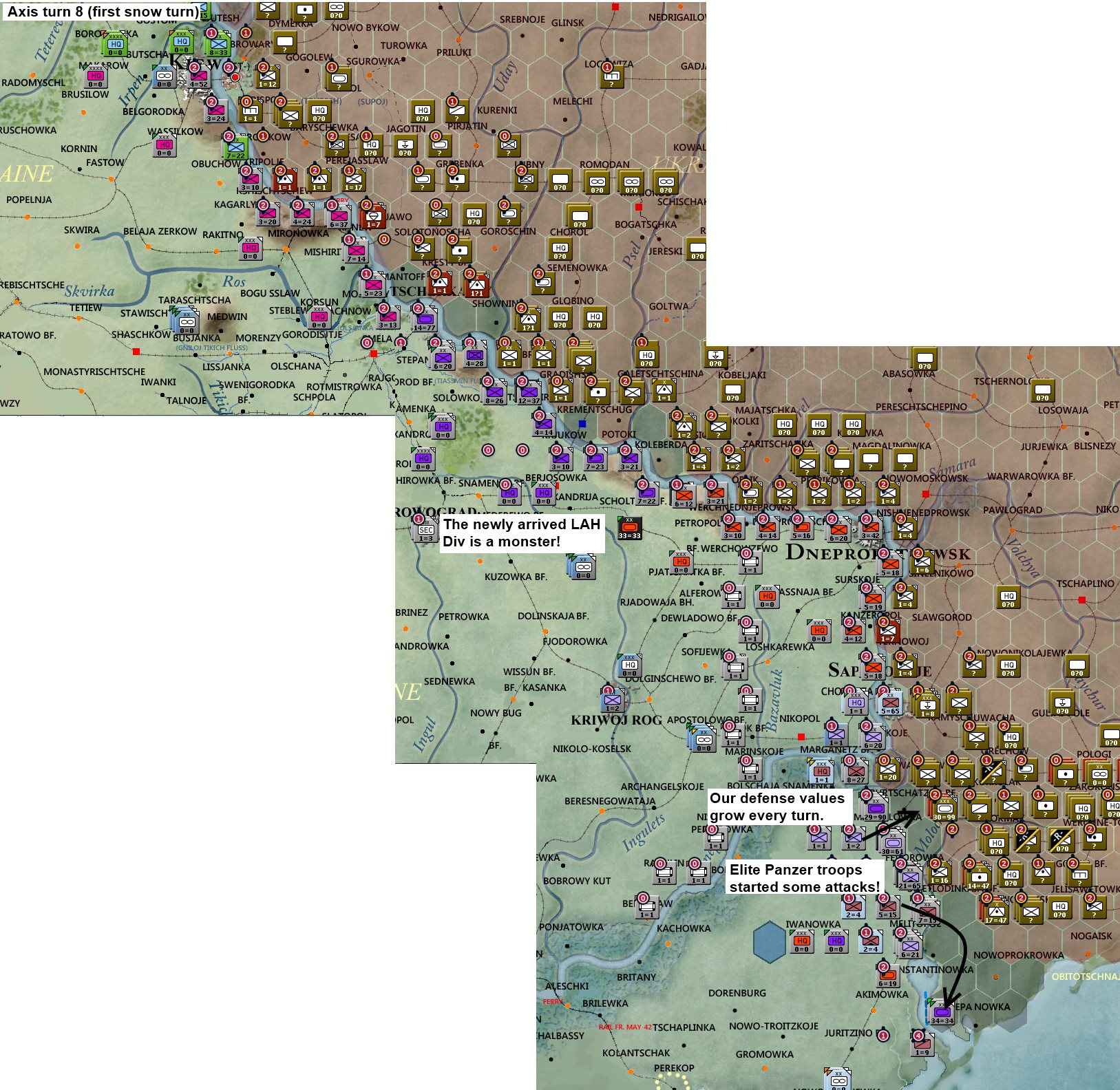1120x1090 pixels.
Task: Select the pink HQ near Makarow
Action: coord(96,77)
